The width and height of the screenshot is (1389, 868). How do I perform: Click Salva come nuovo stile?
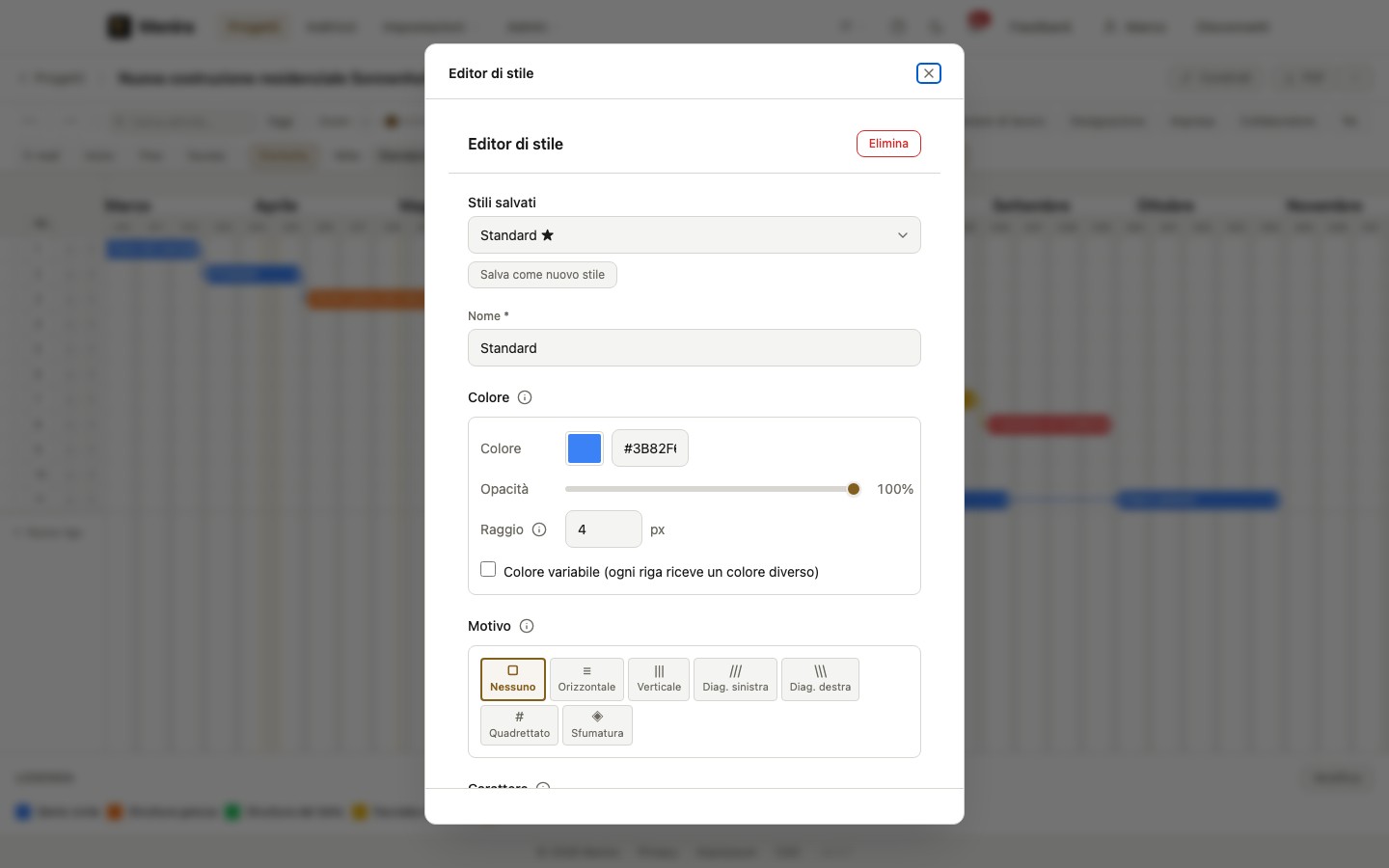point(542,275)
